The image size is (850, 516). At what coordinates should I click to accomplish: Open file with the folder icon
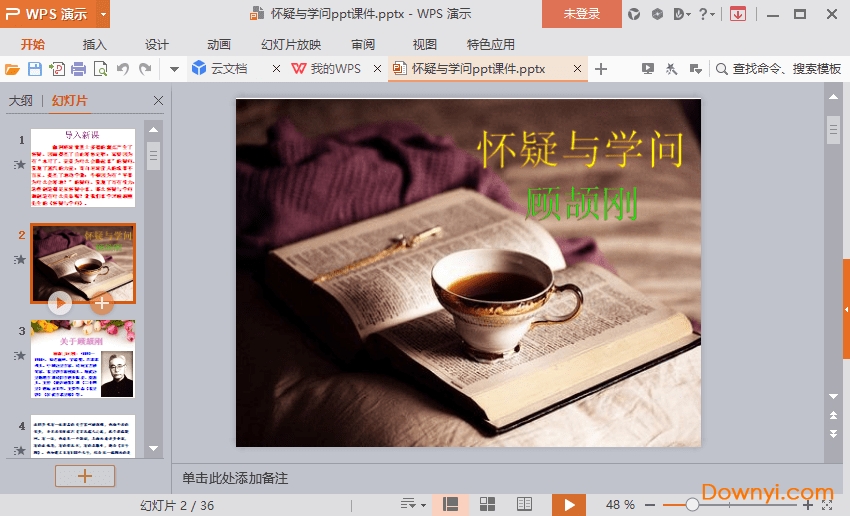pos(12,69)
